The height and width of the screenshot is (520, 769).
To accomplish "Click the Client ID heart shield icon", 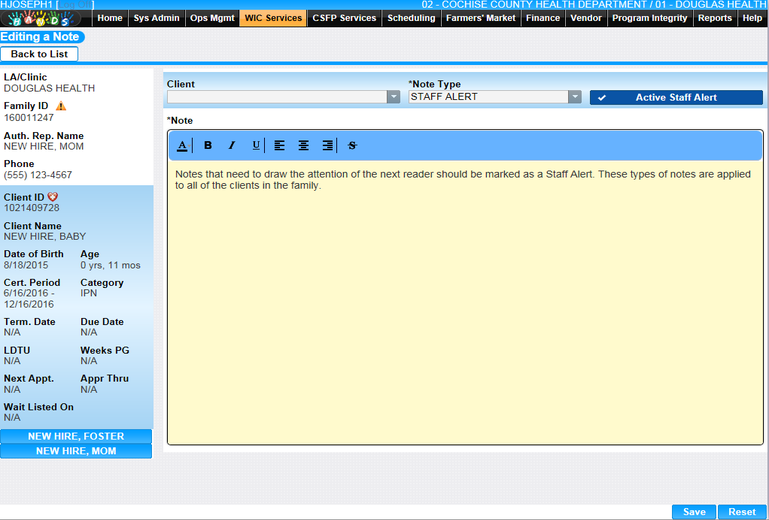I will coord(53,197).
